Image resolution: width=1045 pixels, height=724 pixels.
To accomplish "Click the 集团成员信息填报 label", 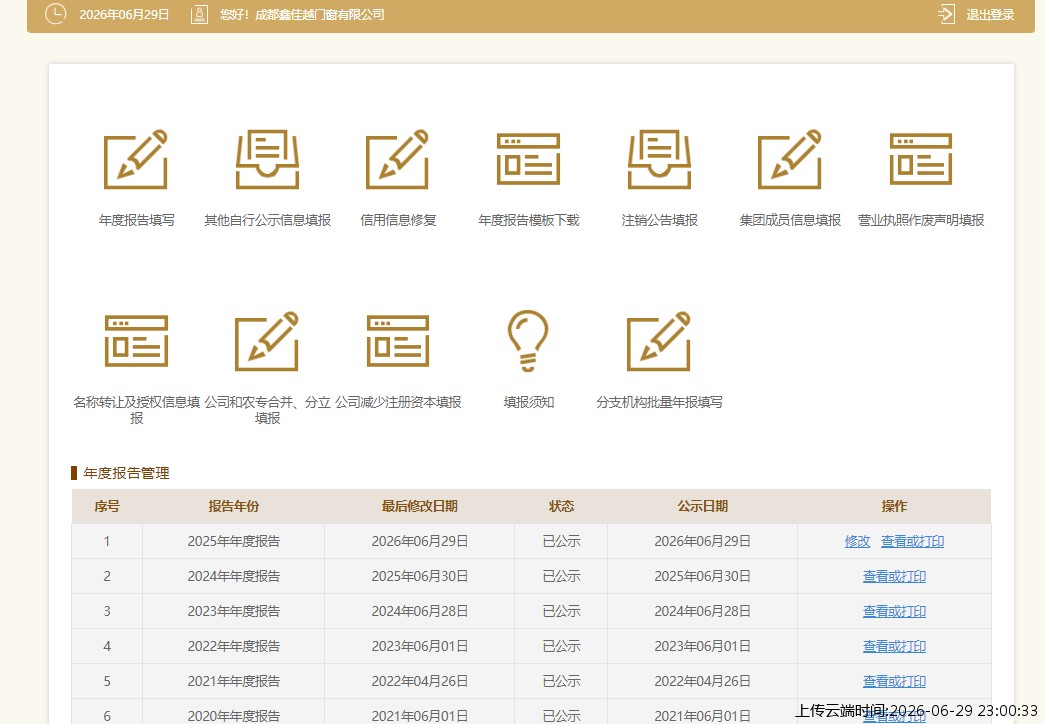I will 790,220.
